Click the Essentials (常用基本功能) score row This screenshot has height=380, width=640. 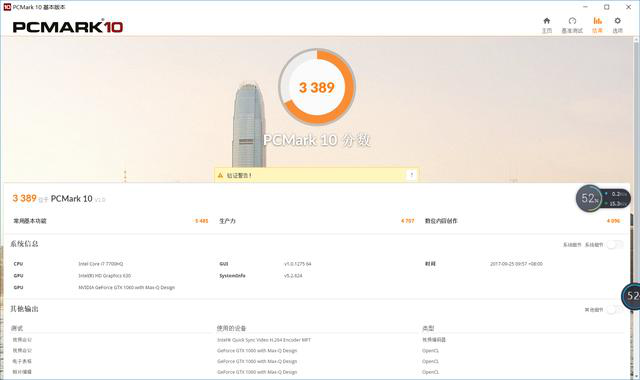coord(111,221)
